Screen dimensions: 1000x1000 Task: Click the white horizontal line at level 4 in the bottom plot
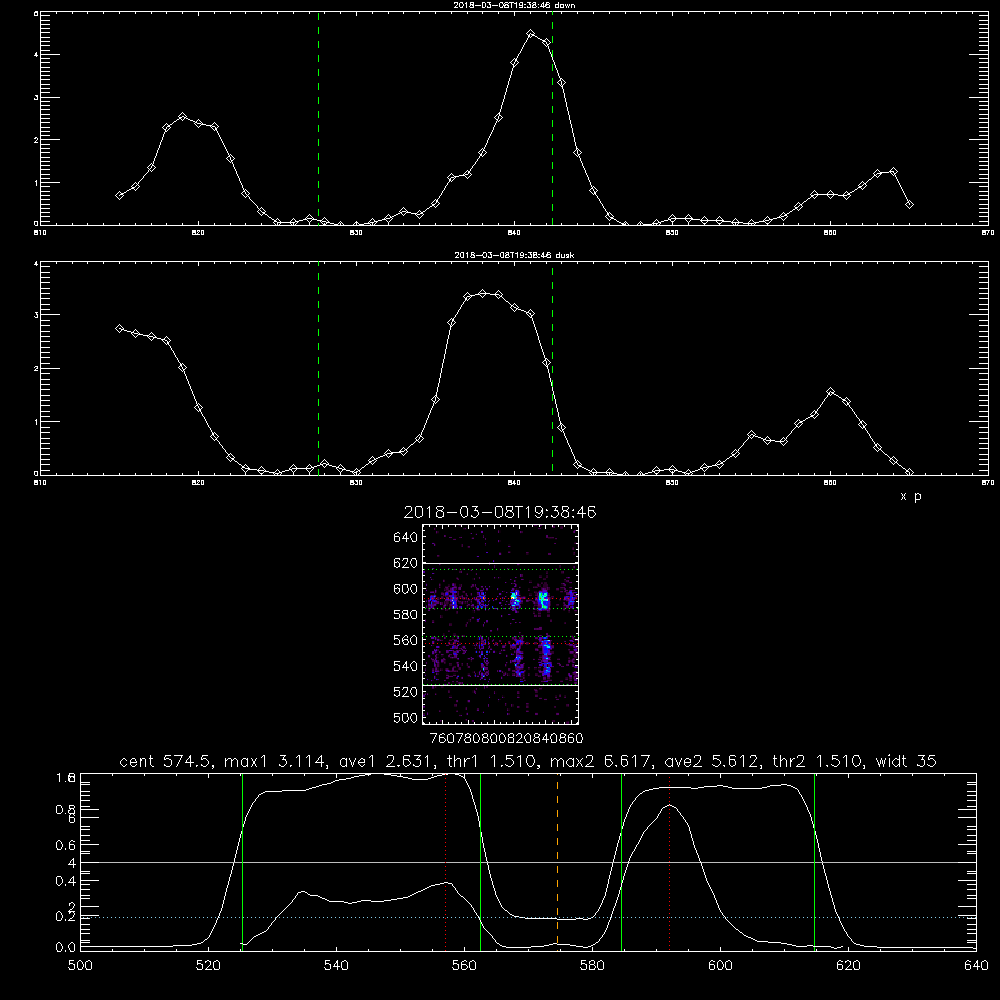click(x=528, y=862)
